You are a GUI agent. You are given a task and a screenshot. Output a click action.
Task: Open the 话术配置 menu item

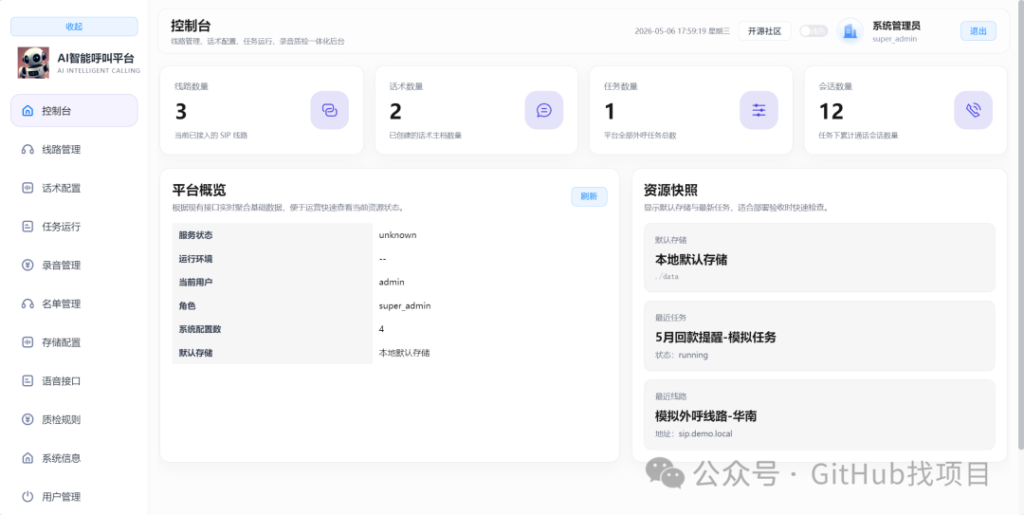pyautogui.click(x=74, y=188)
